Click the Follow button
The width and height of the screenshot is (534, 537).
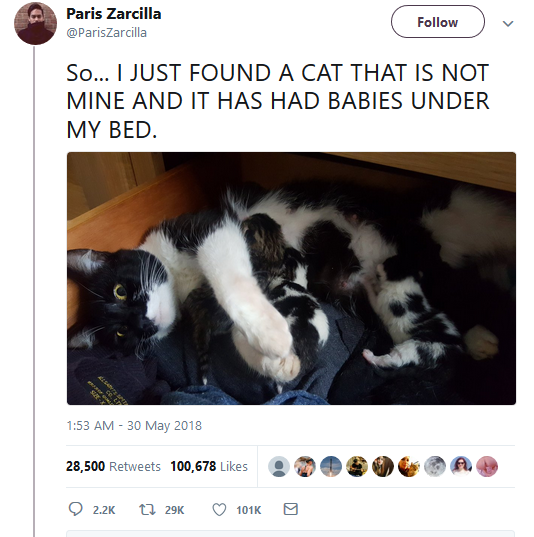click(438, 22)
